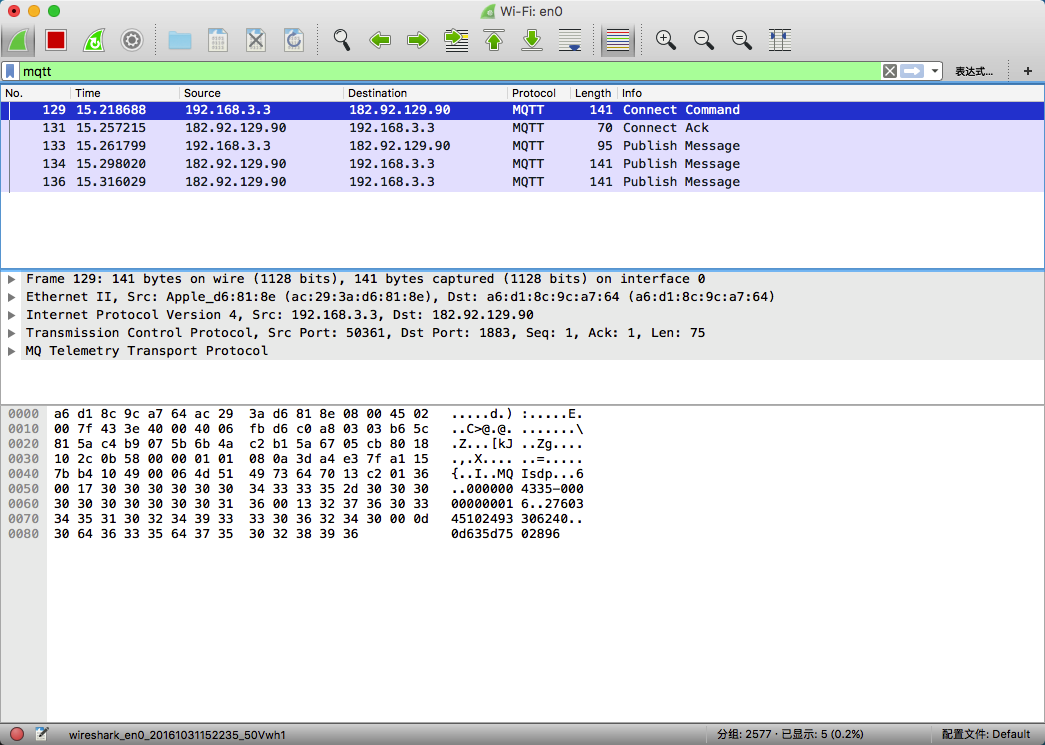This screenshot has width=1045, height=745.
Task: Open the Expression (表达式) dialog
Action: tap(974, 71)
